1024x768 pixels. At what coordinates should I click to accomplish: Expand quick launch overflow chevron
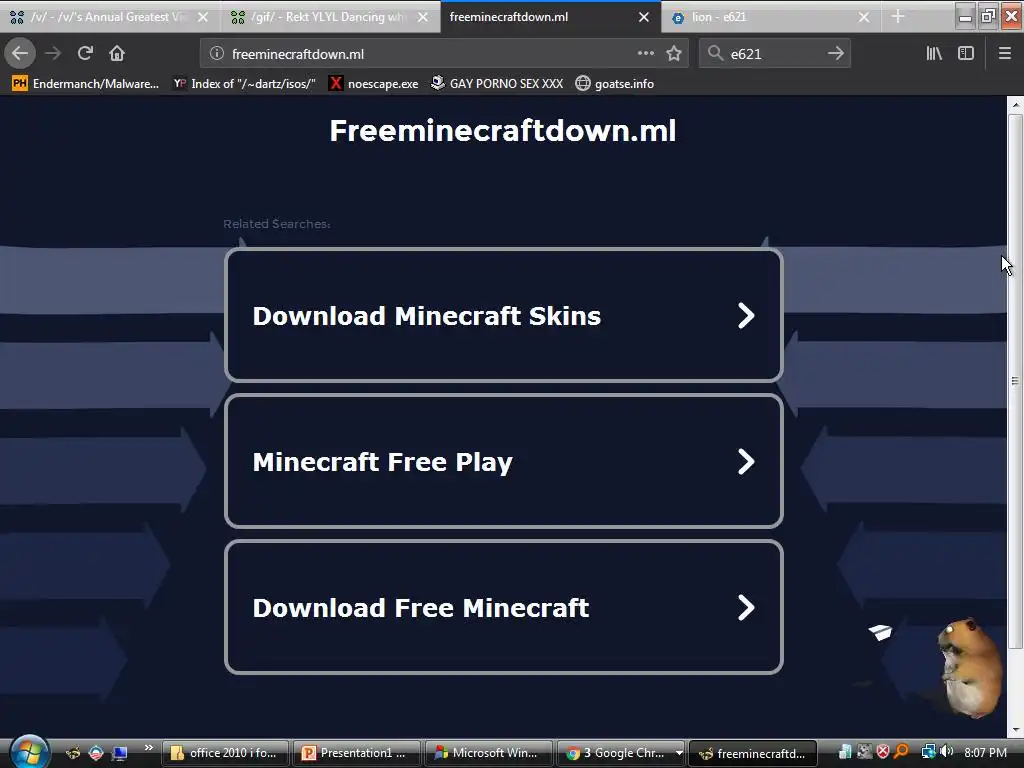pyautogui.click(x=149, y=748)
